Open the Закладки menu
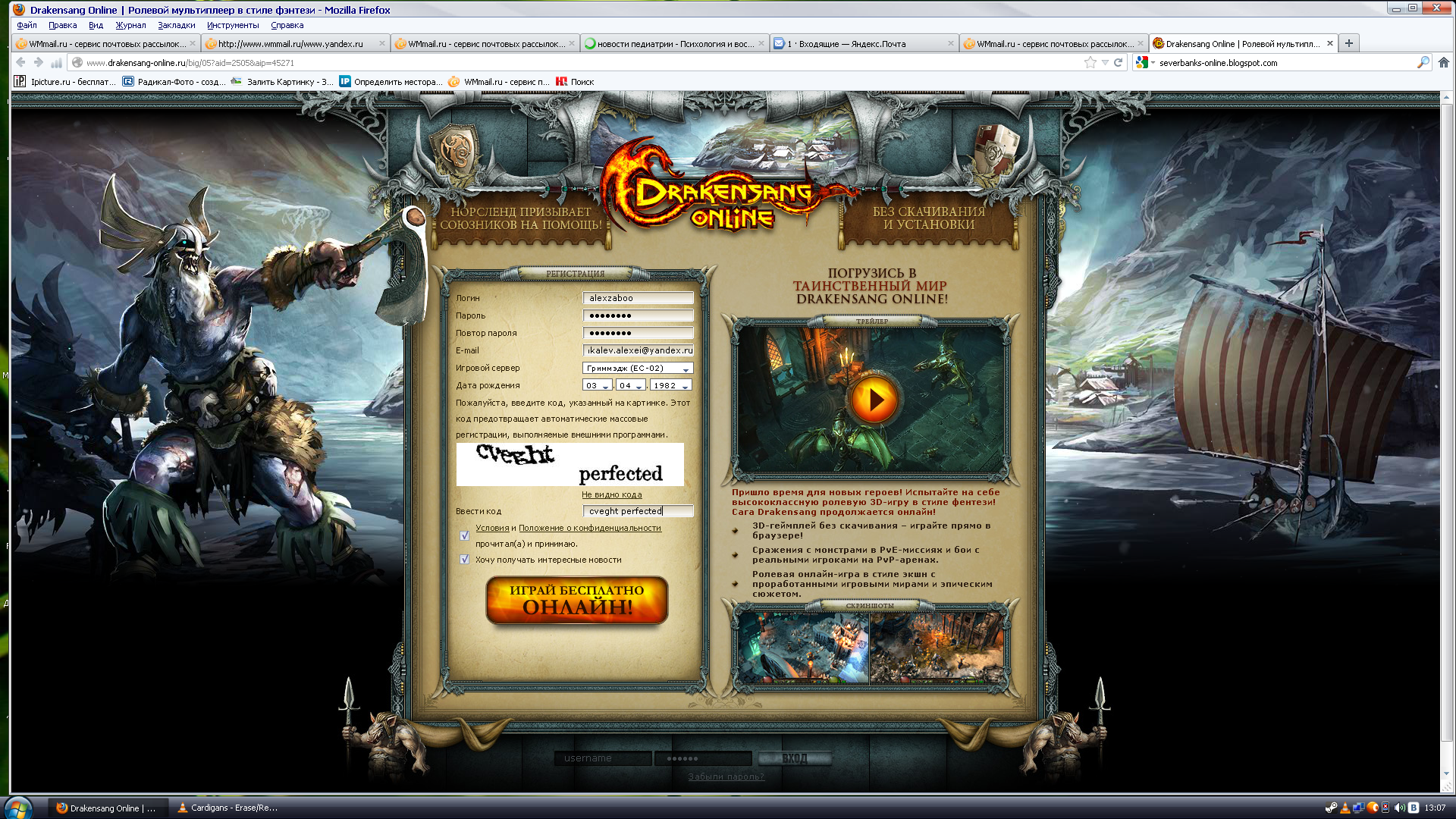Screen dimensions: 1456x819 click(x=177, y=25)
